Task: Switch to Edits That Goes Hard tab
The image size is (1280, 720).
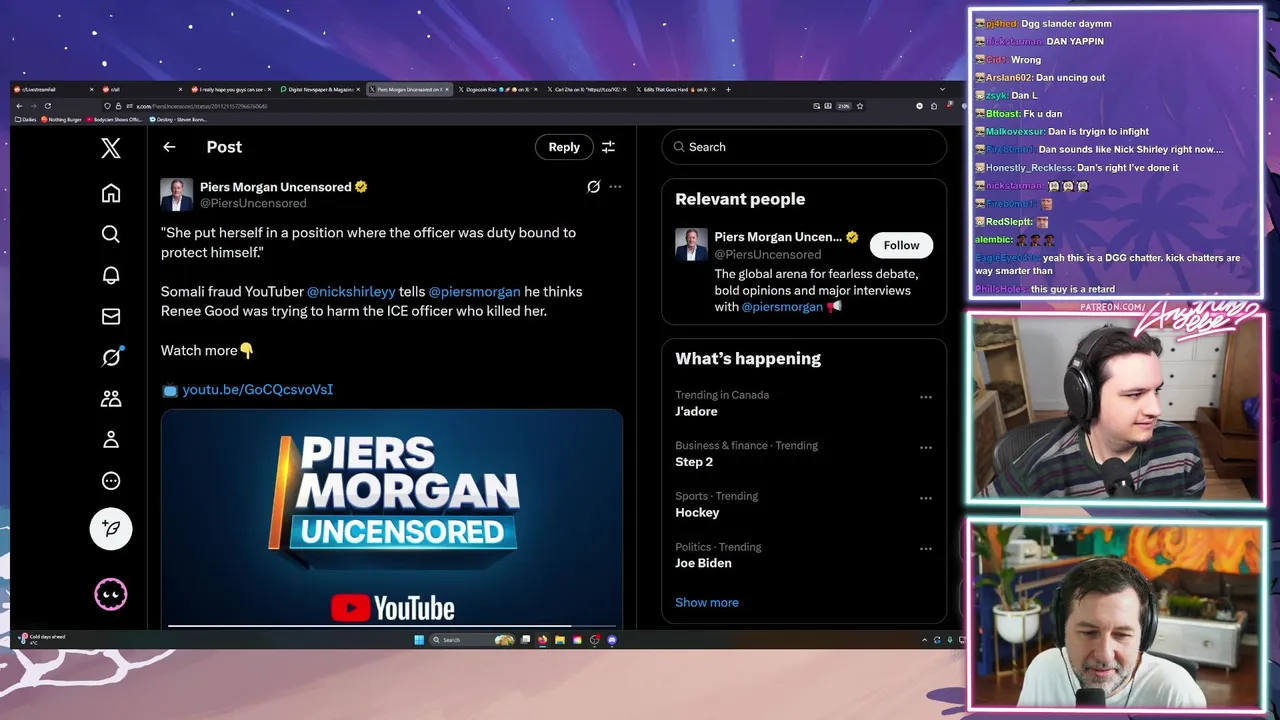Action: (674, 89)
